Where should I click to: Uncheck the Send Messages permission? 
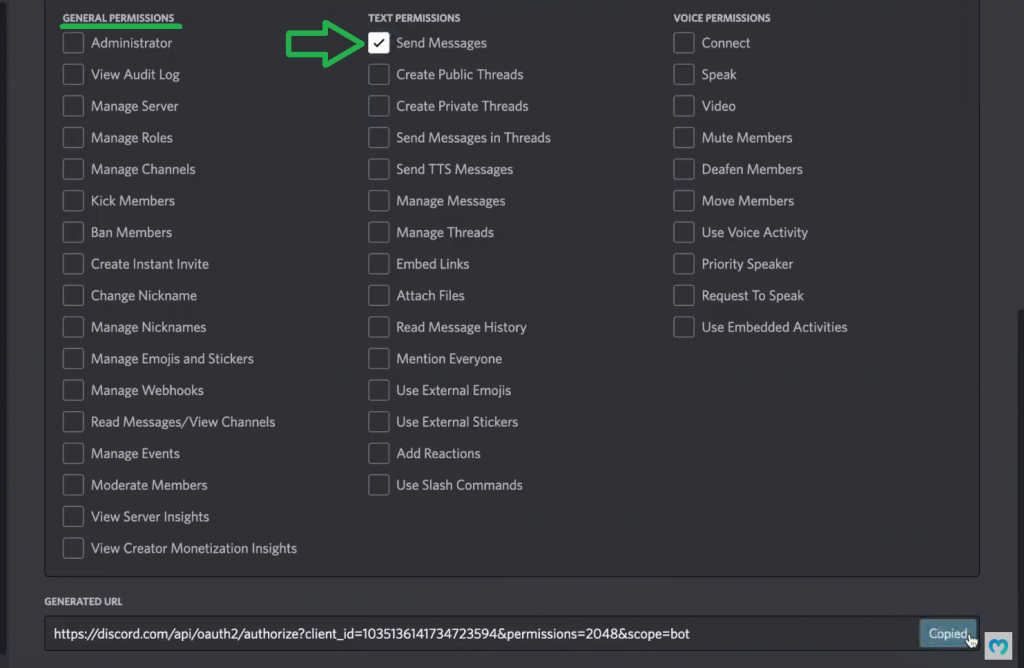pos(379,43)
